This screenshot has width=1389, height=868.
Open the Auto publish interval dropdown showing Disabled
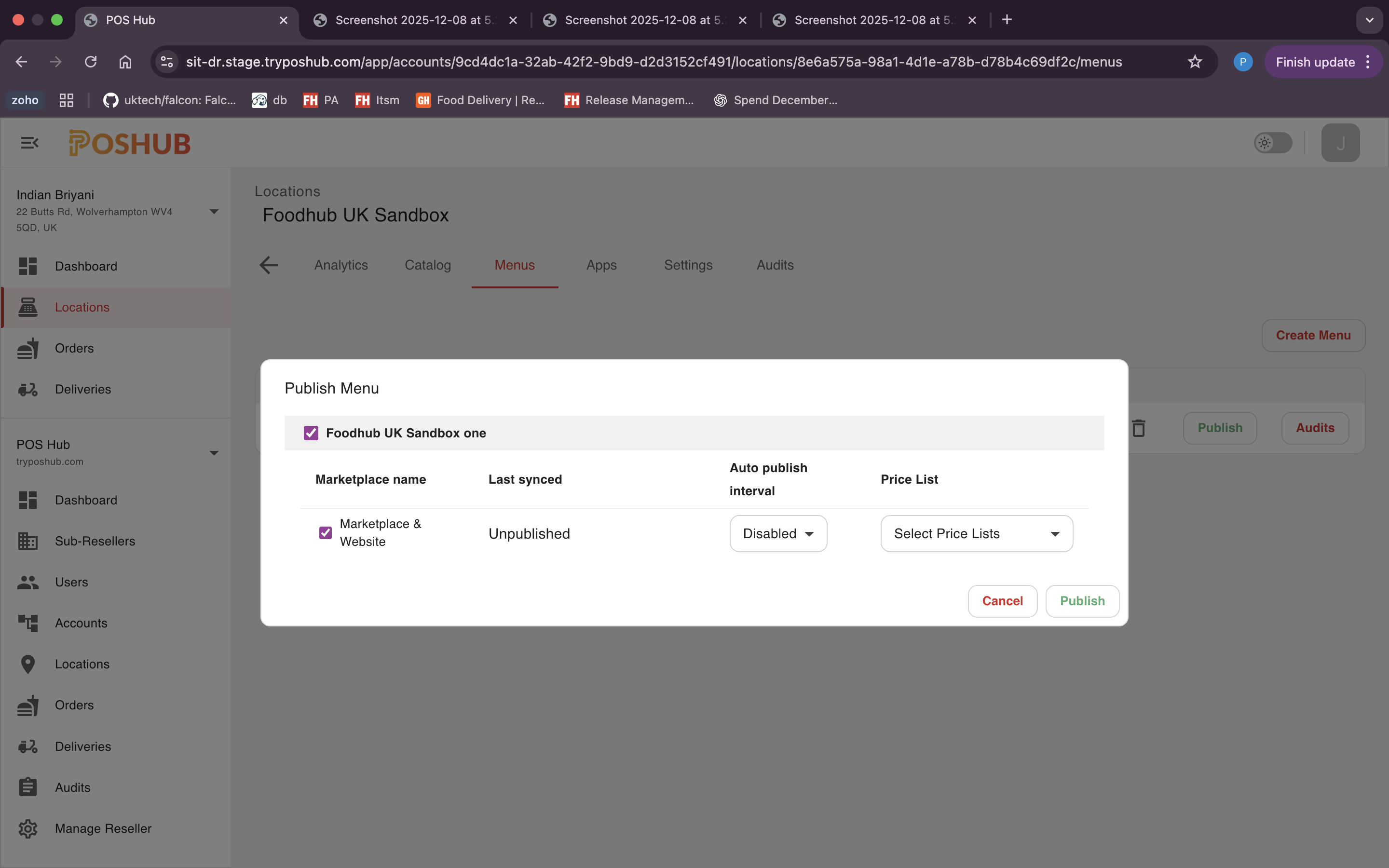point(778,533)
